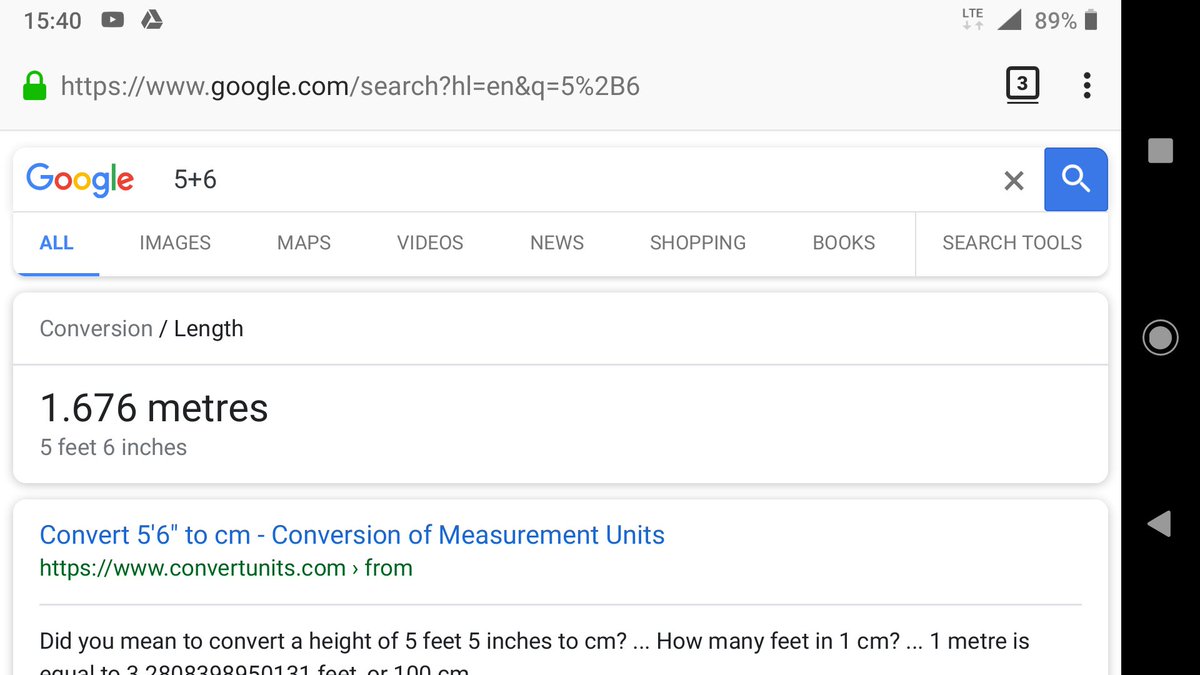Tap the Conversion / Length heading

coord(141,329)
